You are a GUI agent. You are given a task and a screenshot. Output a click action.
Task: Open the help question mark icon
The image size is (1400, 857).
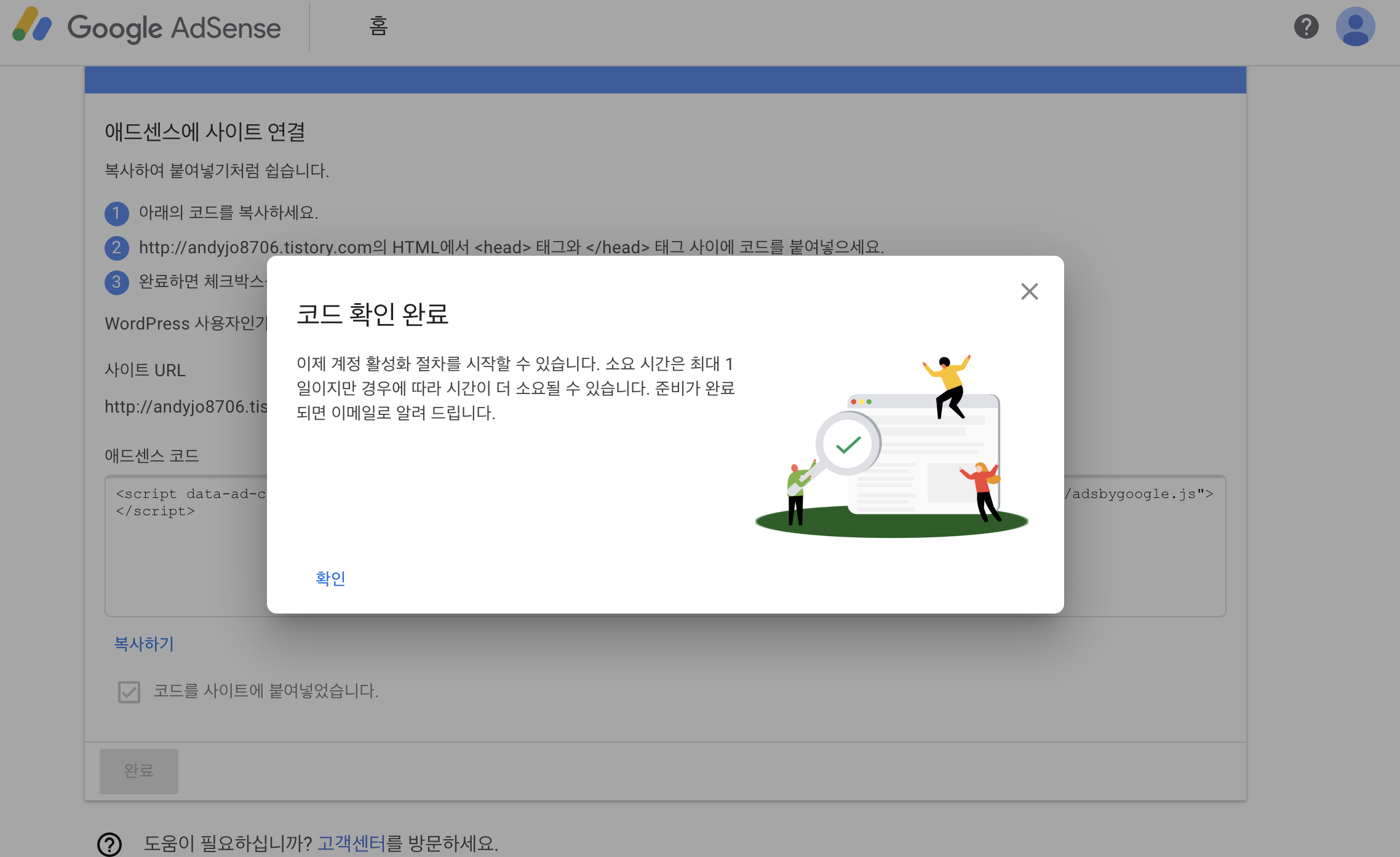tap(1306, 26)
